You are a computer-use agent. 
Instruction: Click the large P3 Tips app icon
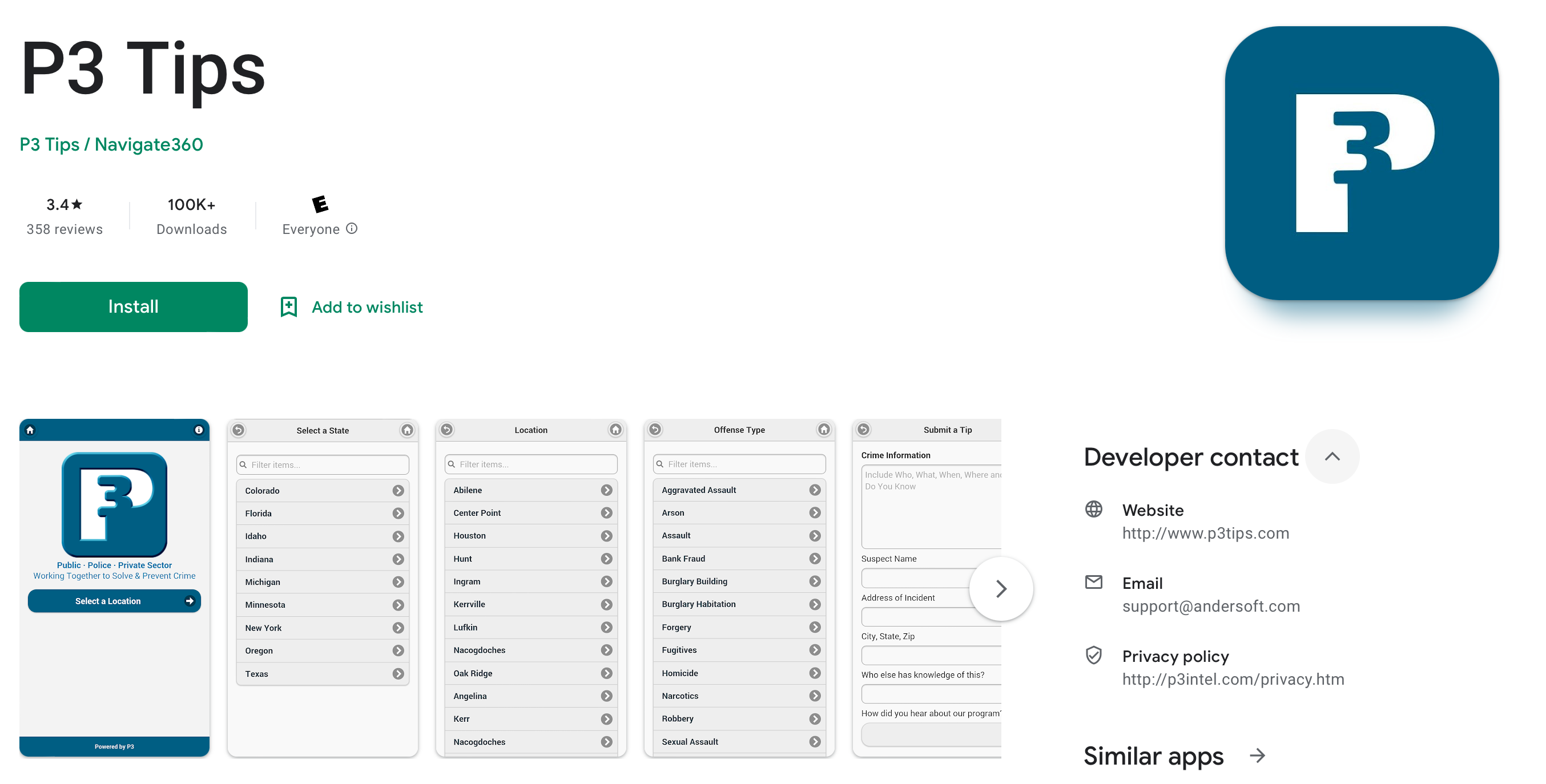[1362, 163]
